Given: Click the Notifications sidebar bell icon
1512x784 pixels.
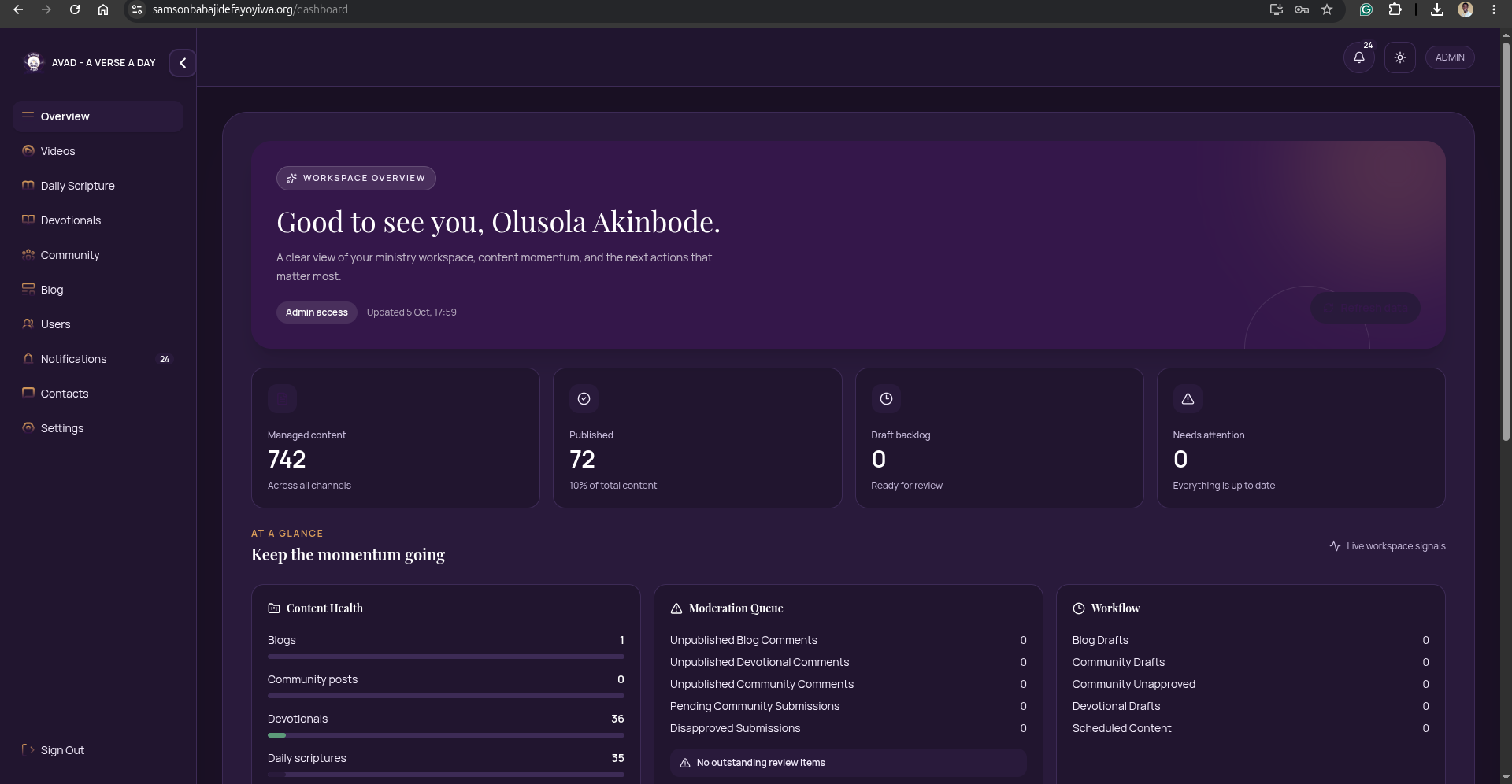Looking at the screenshot, I should pyautogui.click(x=28, y=358).
